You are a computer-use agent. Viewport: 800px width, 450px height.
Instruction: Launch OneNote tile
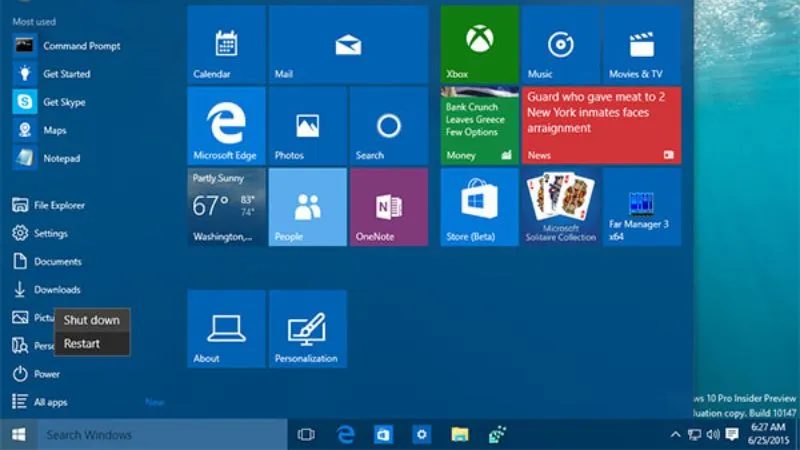click(x=388, y=207)
